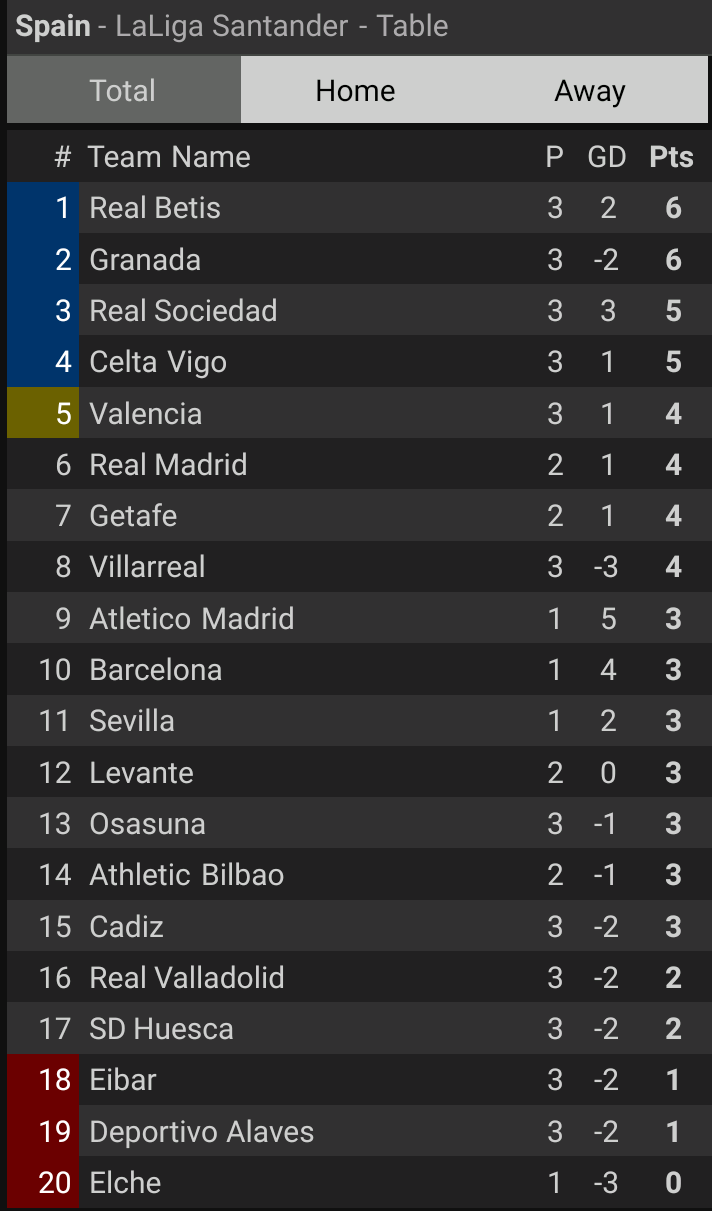This screenshot has width=712, height=1211.
Task: Click the Spain country link
Action: click(x=53, y=26)
